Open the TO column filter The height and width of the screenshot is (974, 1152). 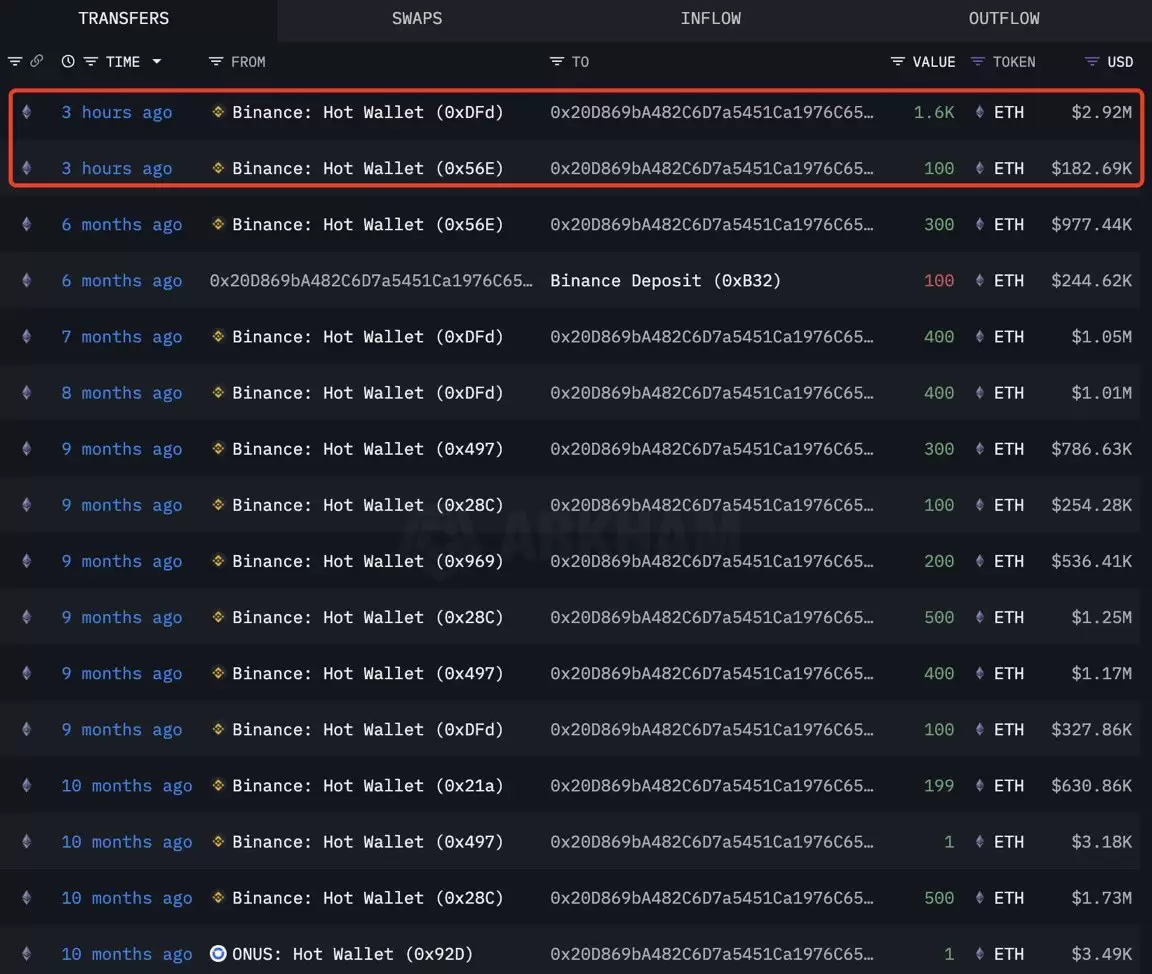point(557,62)
